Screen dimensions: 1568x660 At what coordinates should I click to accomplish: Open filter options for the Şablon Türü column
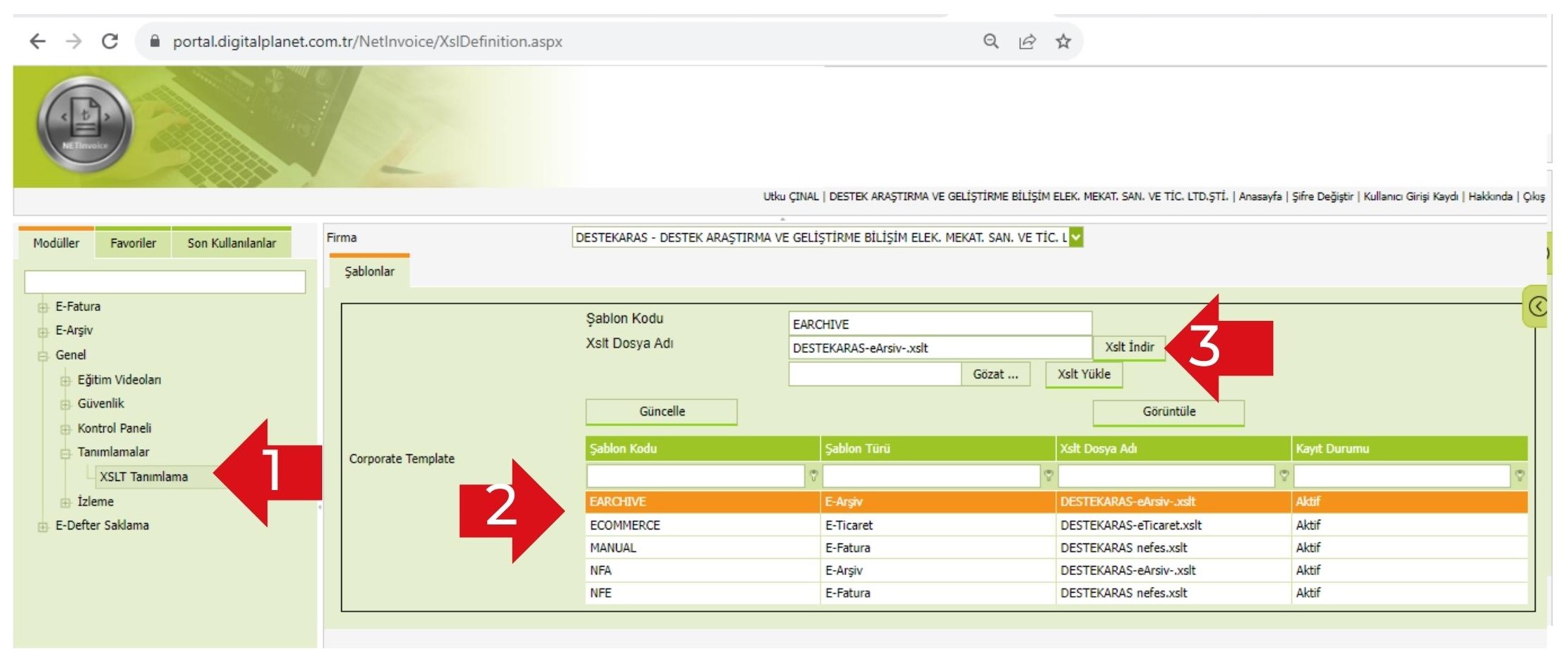[x=1048, y=476]
